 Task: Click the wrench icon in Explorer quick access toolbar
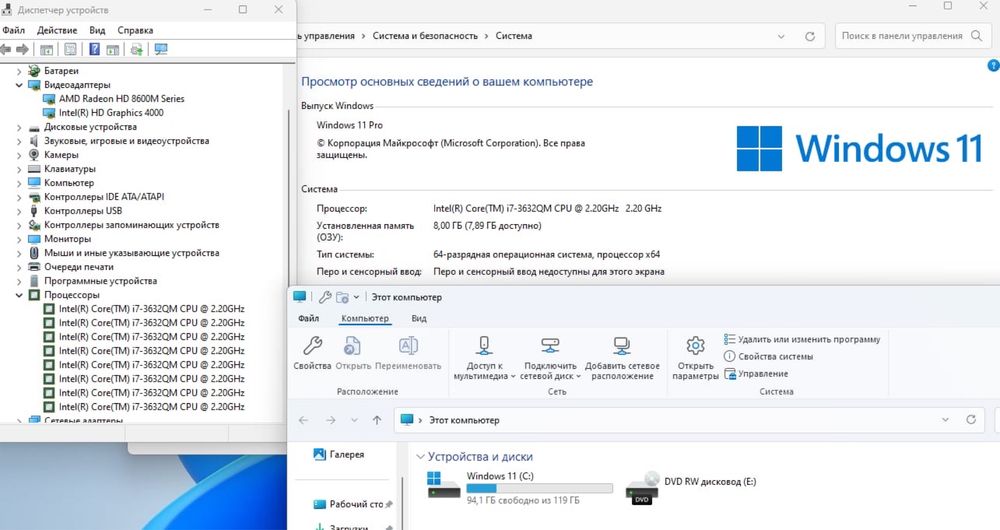[x=325, y=297]
